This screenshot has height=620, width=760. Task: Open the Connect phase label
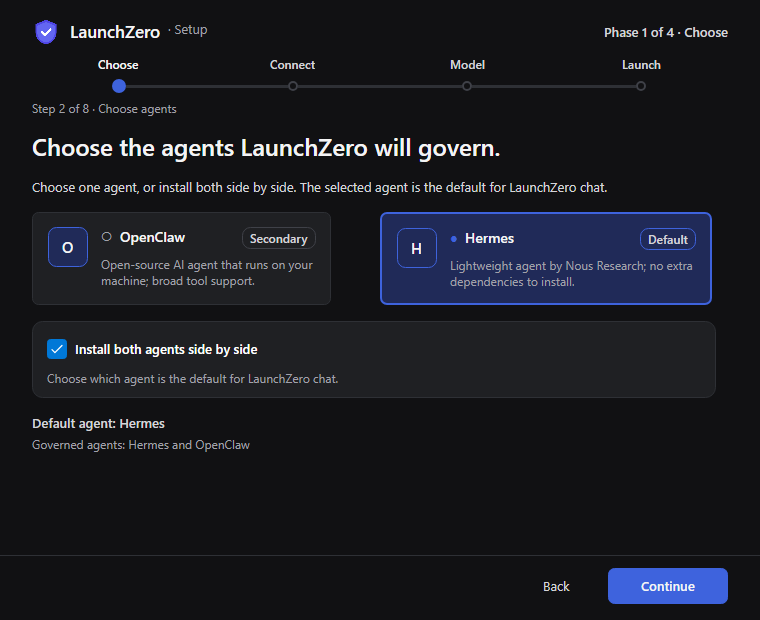[x=292, y=65]
